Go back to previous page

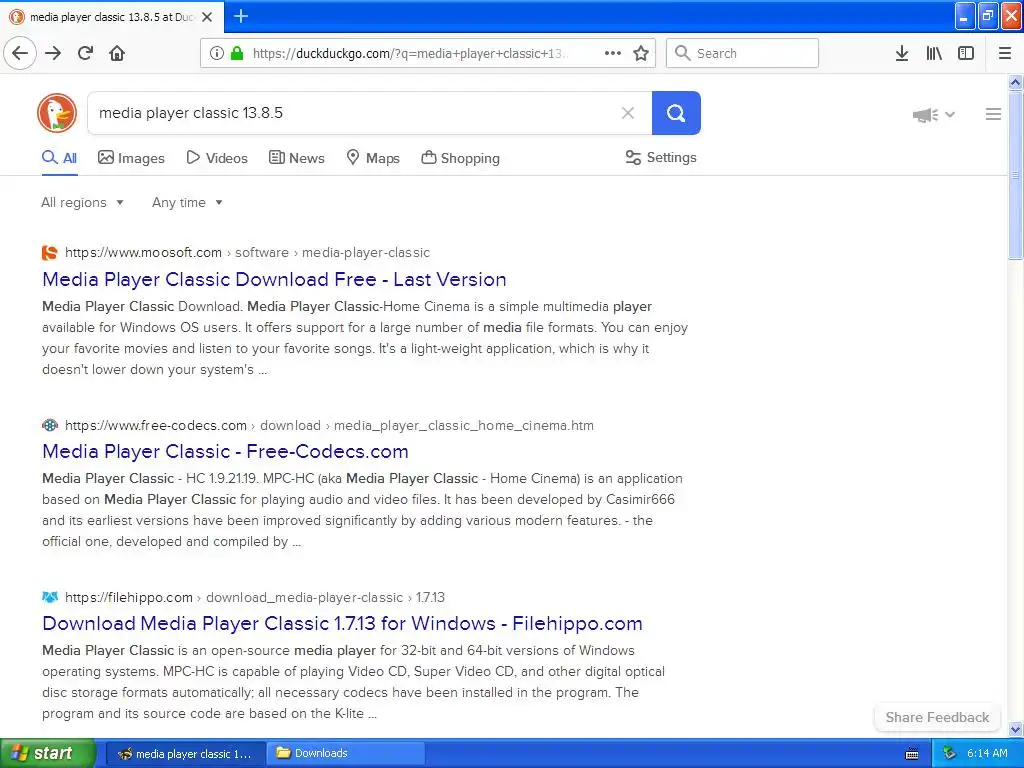point(20,54)
